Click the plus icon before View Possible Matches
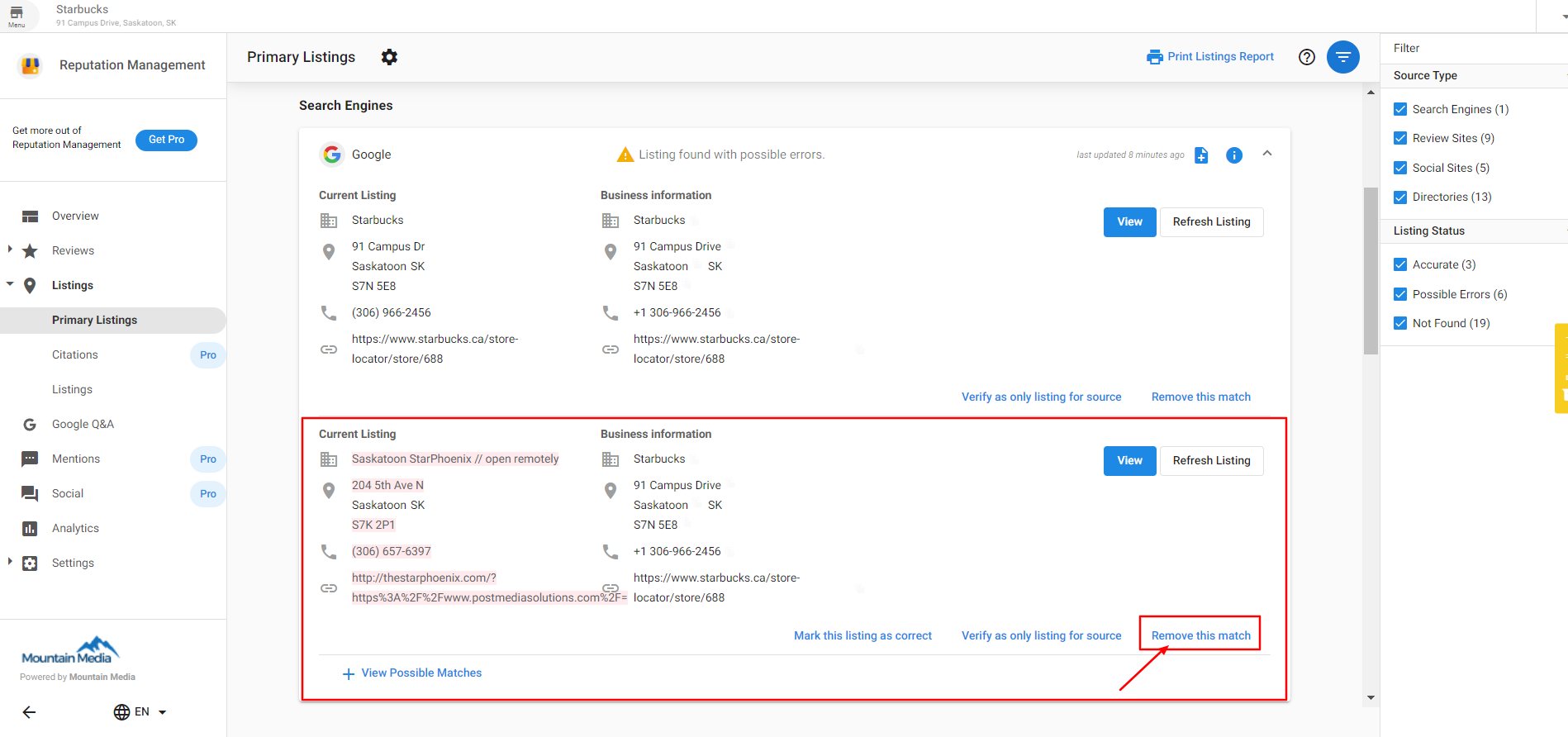1568x737 pixels. 349,674
